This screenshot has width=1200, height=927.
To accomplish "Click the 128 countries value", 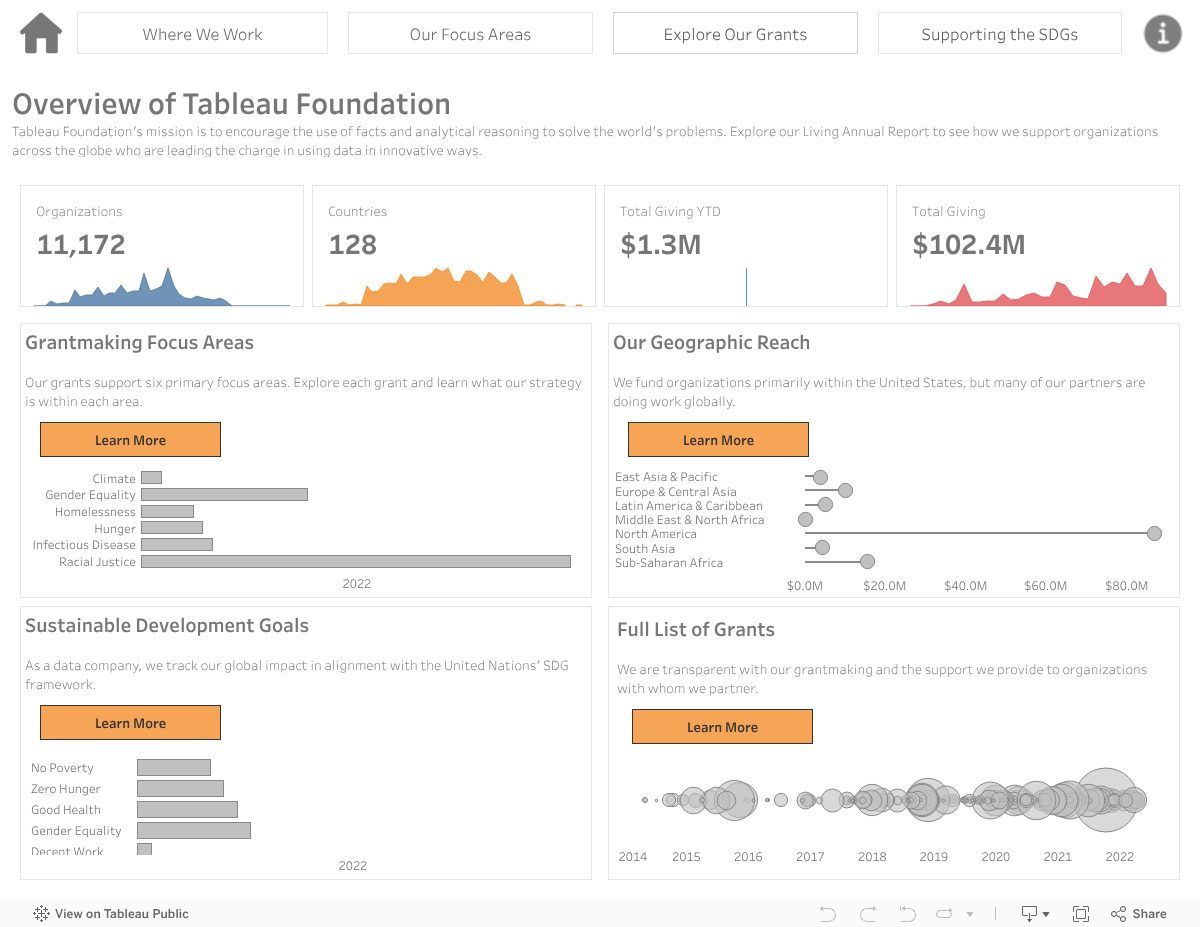I will 352,244.
